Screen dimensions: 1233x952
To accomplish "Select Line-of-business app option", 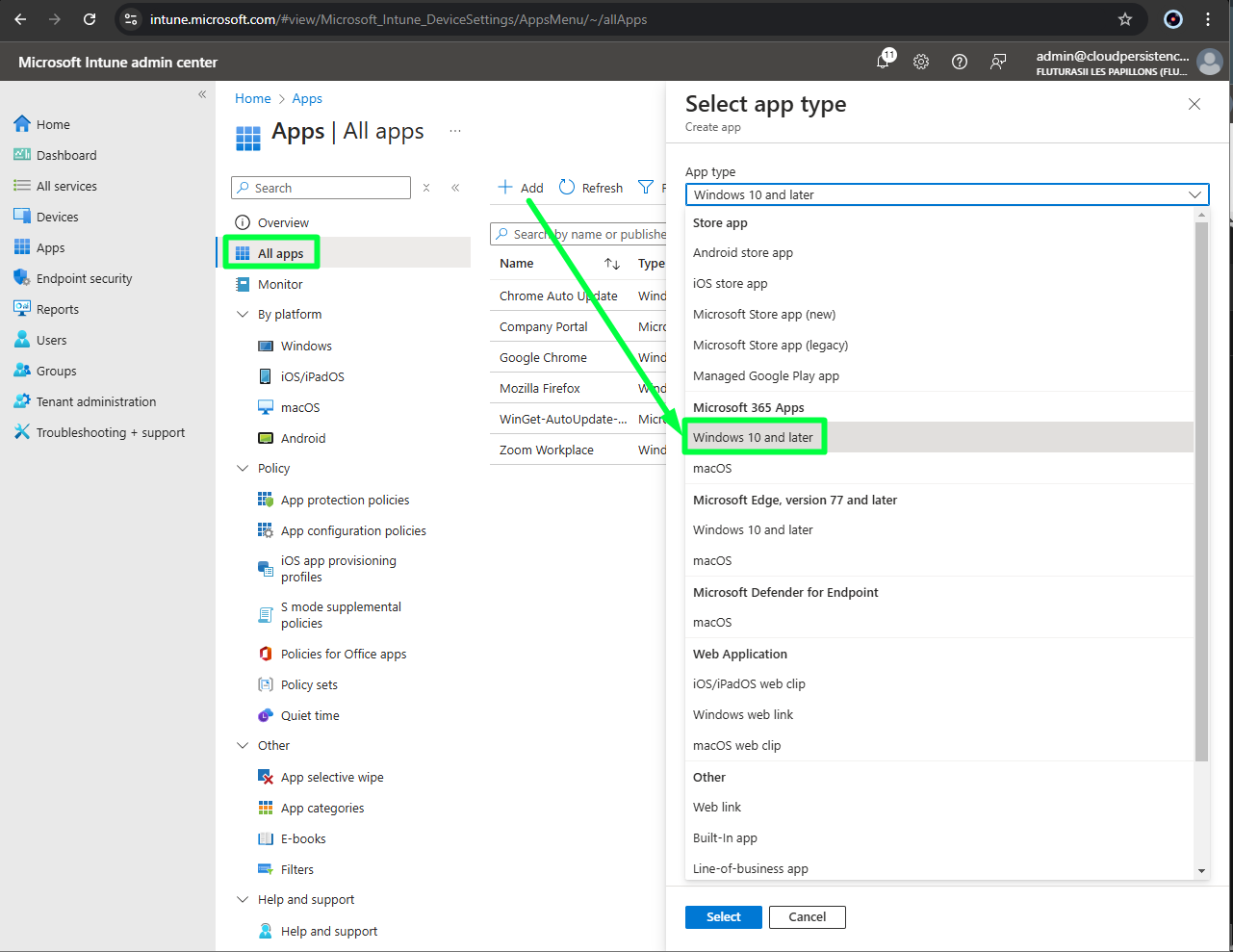I will [939, 868].
